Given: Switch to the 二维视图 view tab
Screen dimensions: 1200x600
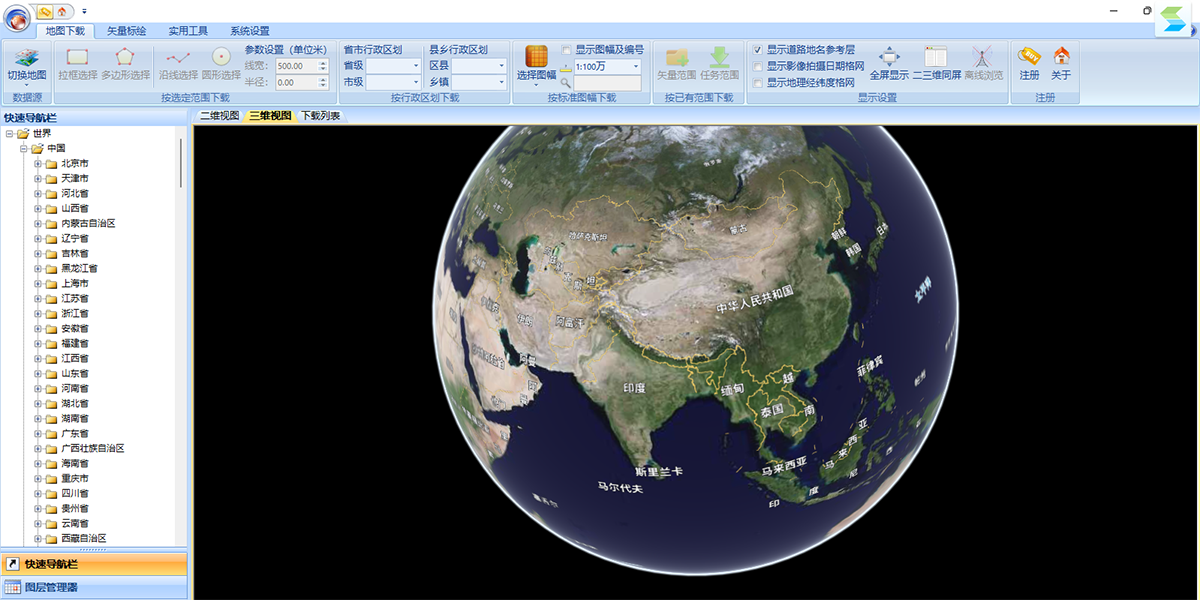Looking at the screenshot, I should click(x=219, y=116).
